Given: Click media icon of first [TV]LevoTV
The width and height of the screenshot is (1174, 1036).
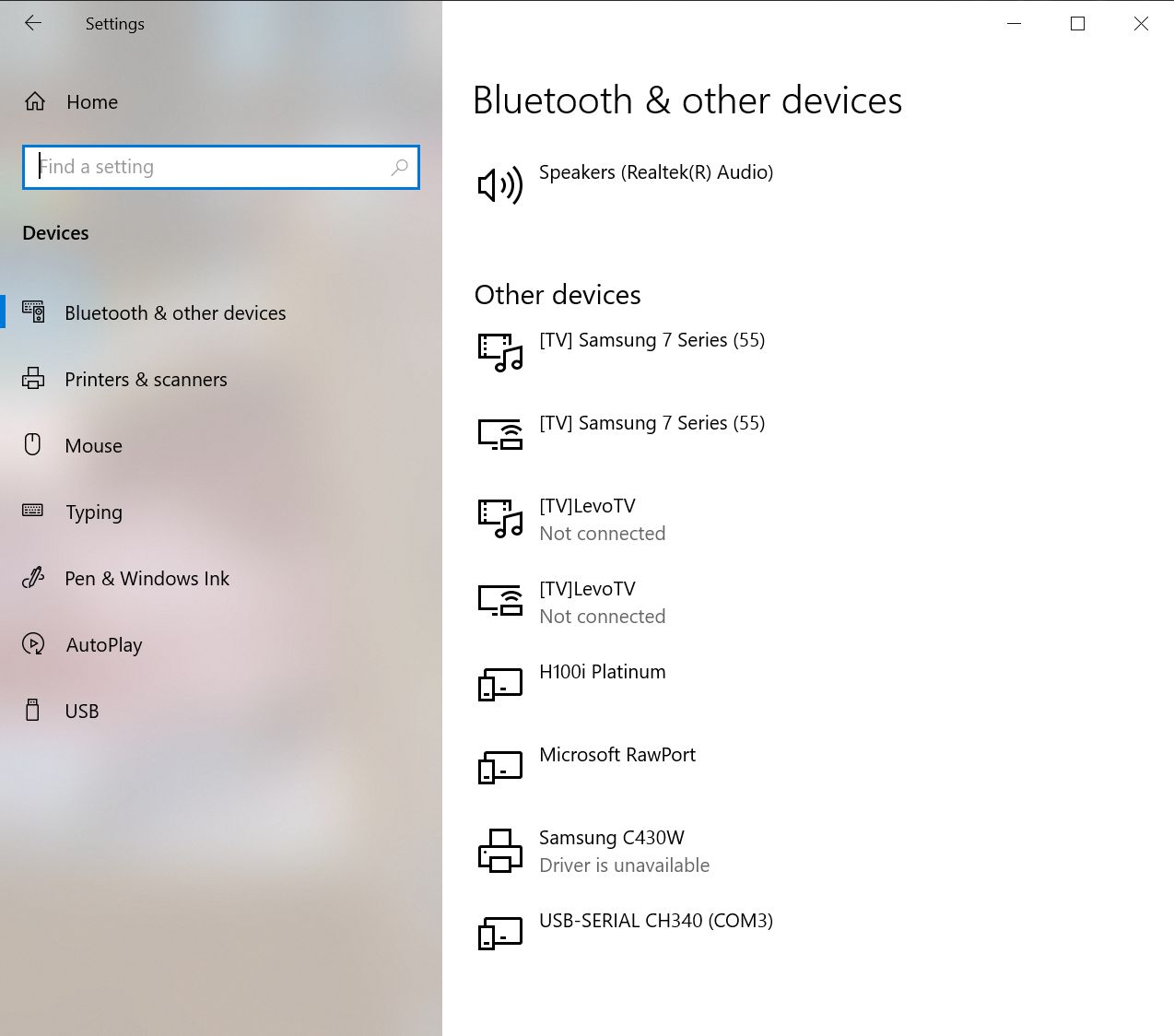Looking at the screenshot, I should pos(500,519).
